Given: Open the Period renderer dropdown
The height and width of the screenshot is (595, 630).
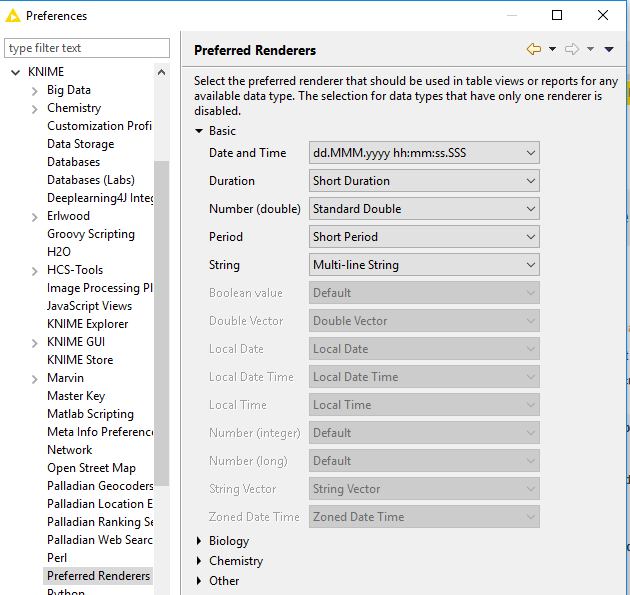Looking at the screenshot, I should pos(424,237).
